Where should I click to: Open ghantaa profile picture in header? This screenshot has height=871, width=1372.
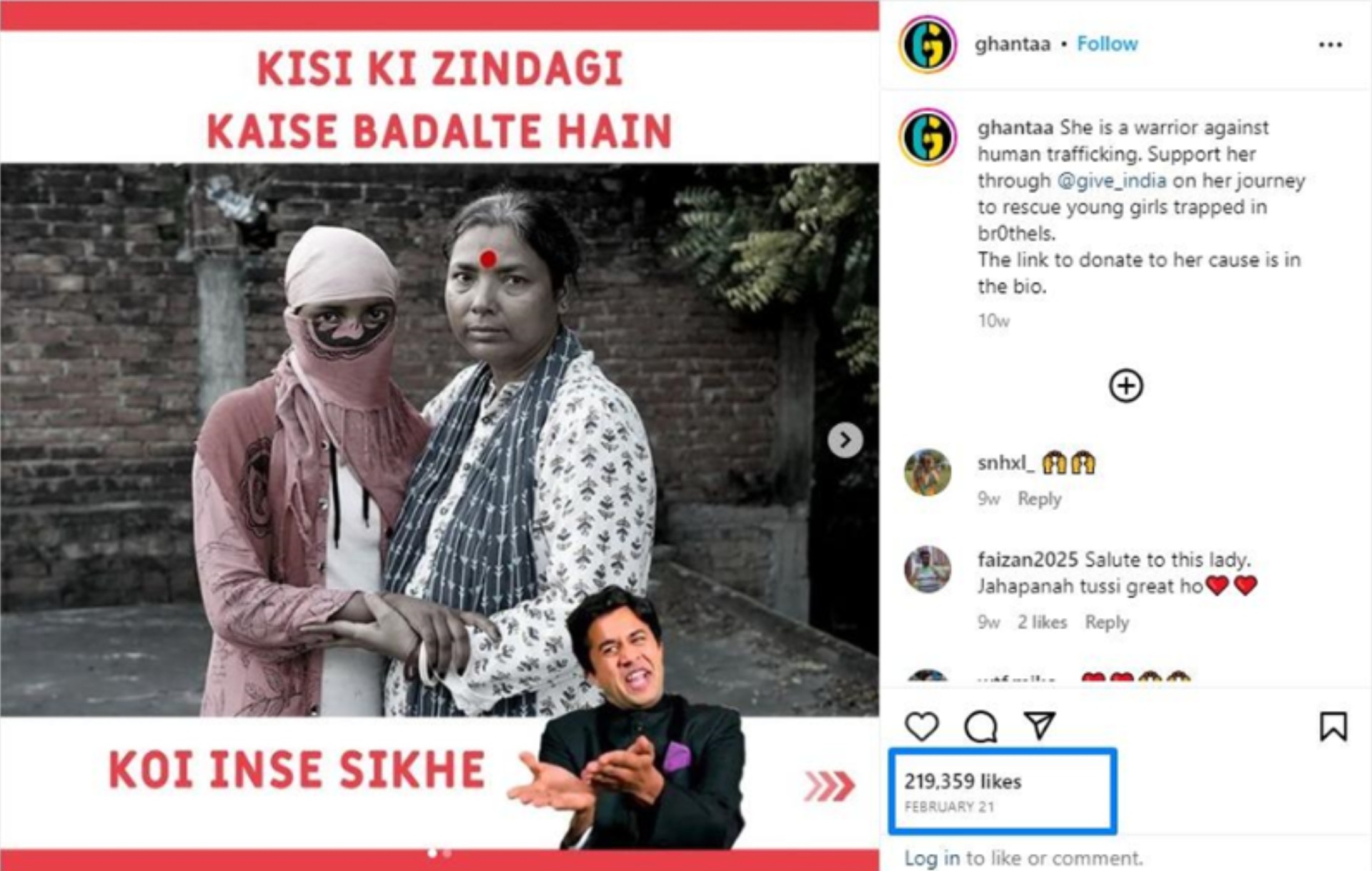click(928, 44)
